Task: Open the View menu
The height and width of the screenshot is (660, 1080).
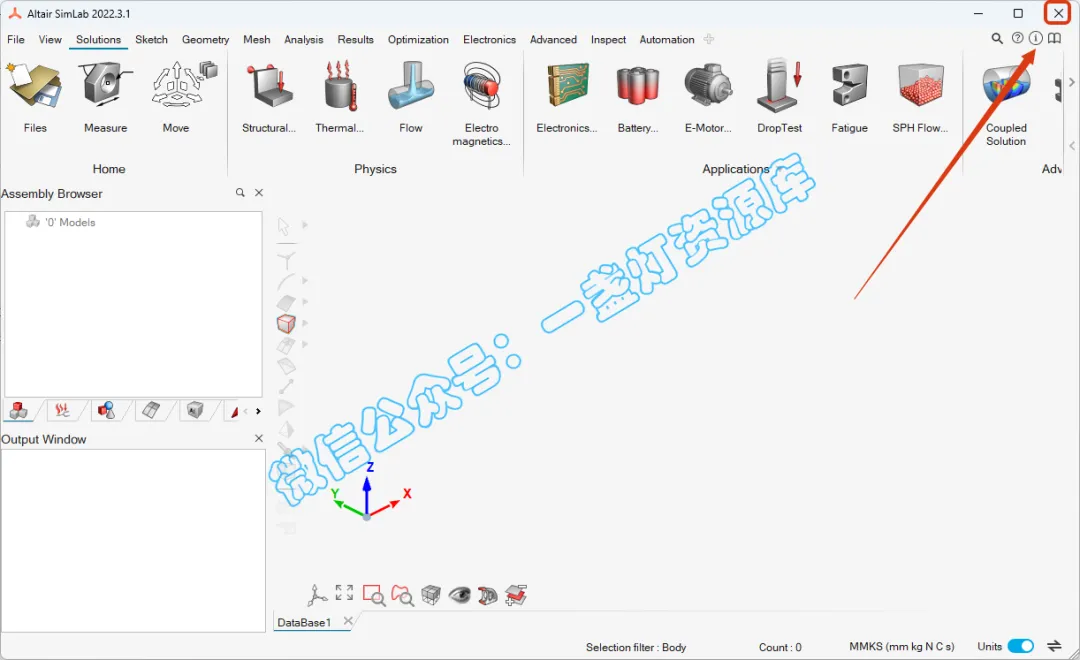Action: tap(50, 39)
